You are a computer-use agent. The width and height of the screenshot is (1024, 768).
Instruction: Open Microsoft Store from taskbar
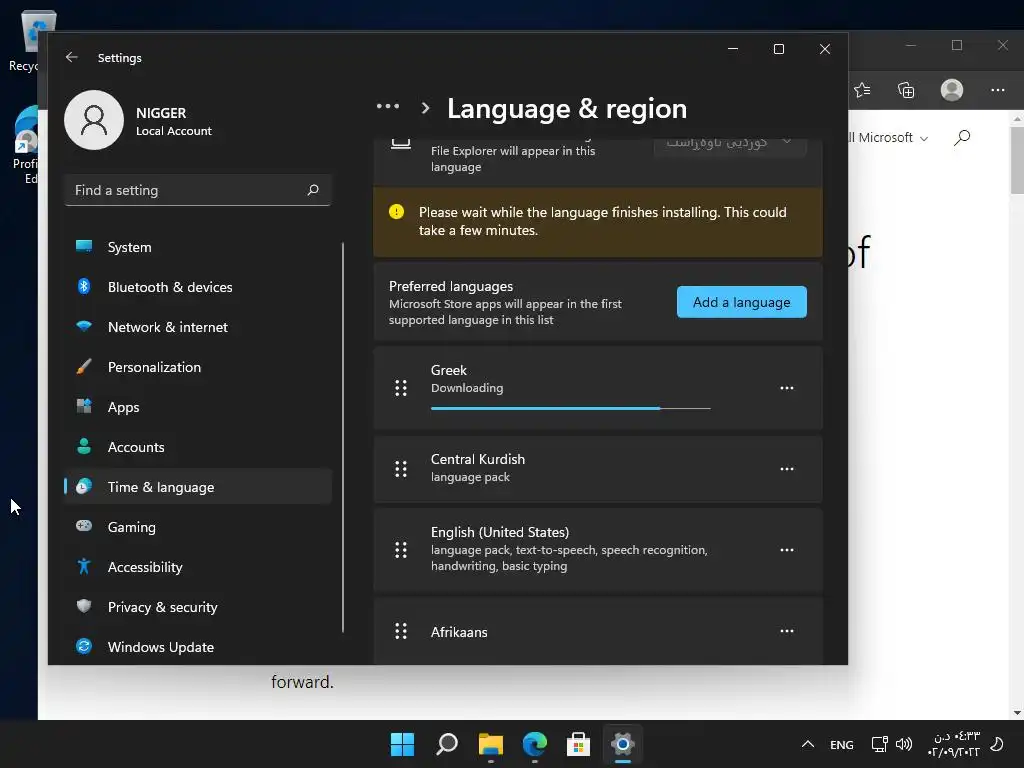579,744
